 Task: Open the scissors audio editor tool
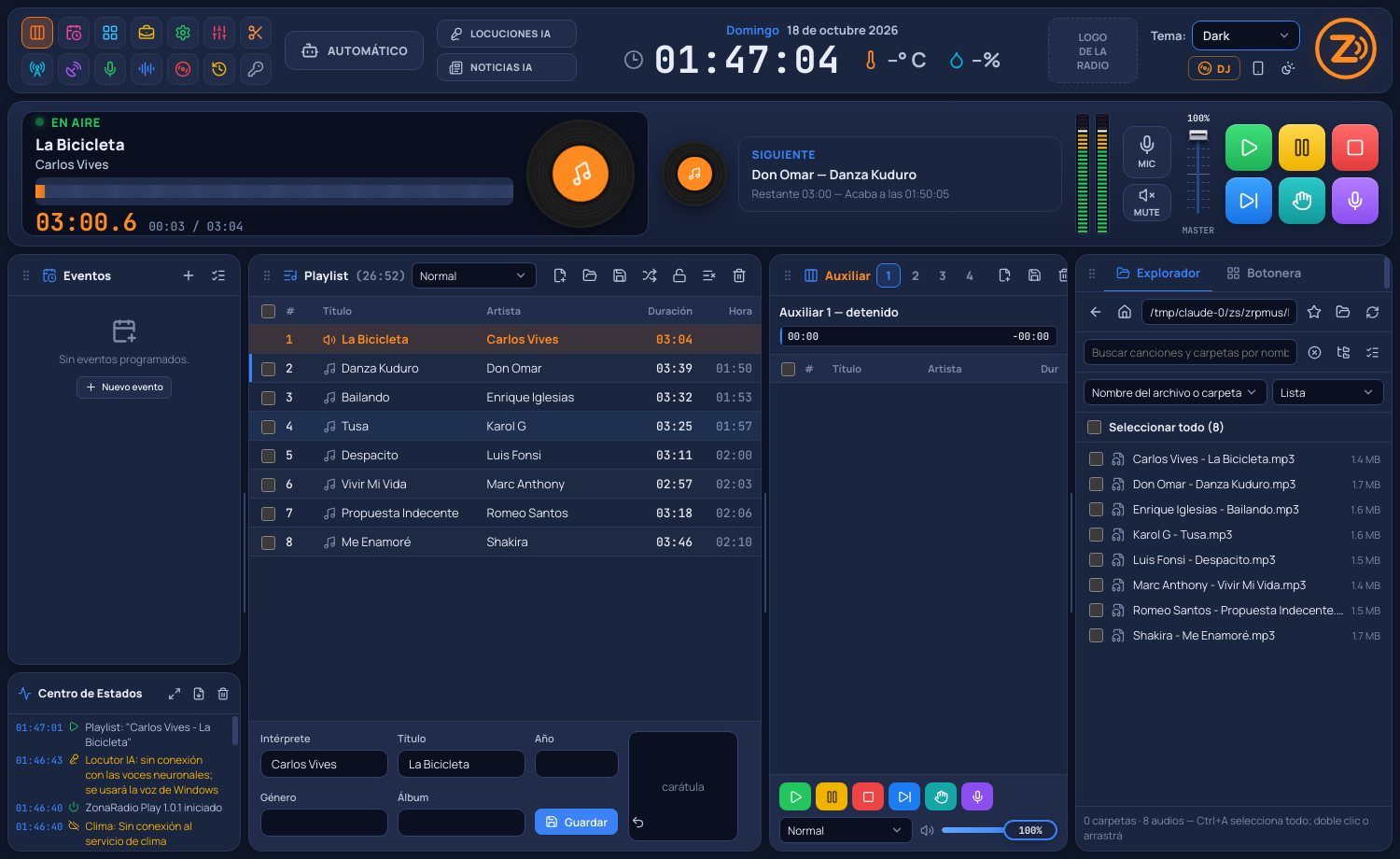255,33
